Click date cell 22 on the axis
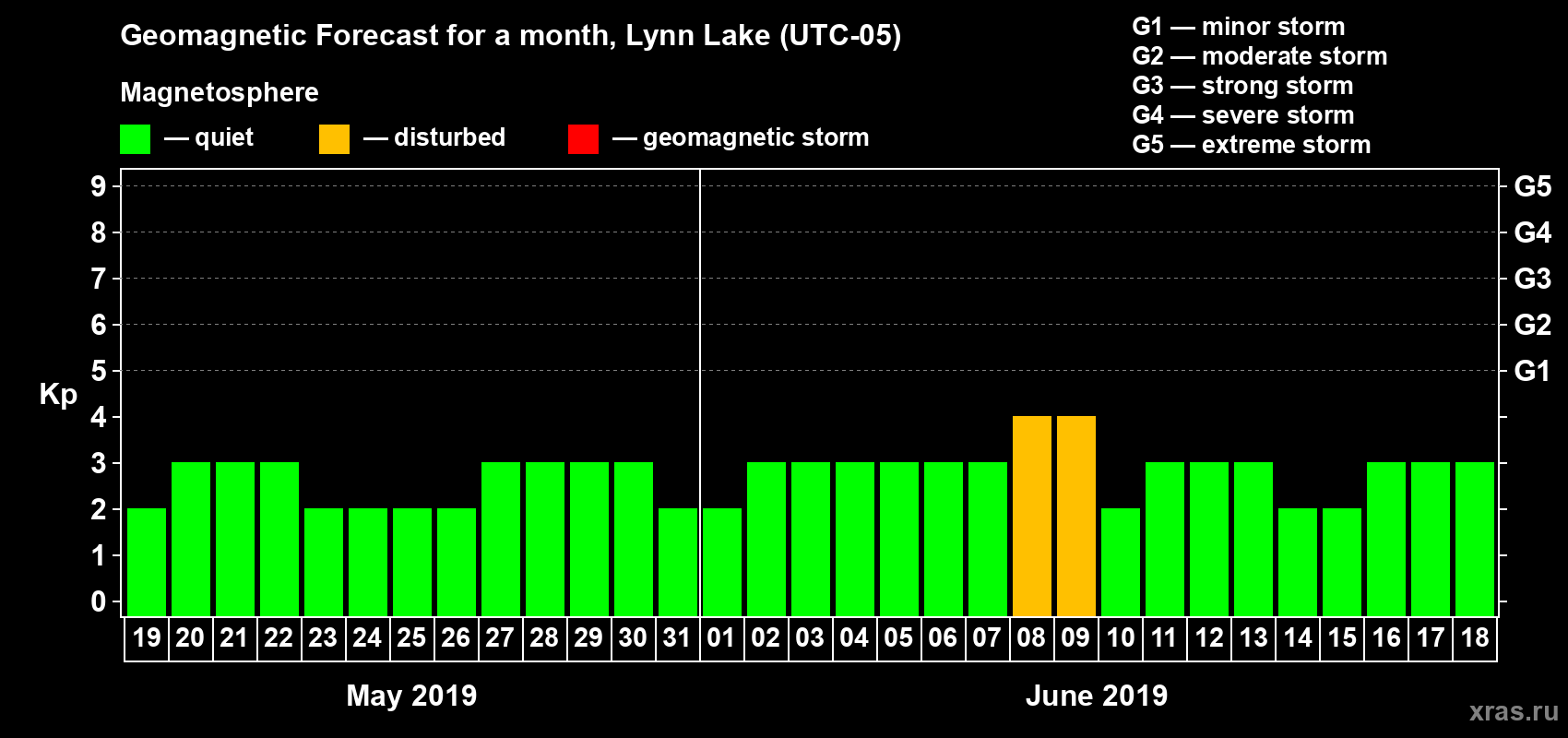This screenshot has height=738, width=1568. [x=279, y=638]
